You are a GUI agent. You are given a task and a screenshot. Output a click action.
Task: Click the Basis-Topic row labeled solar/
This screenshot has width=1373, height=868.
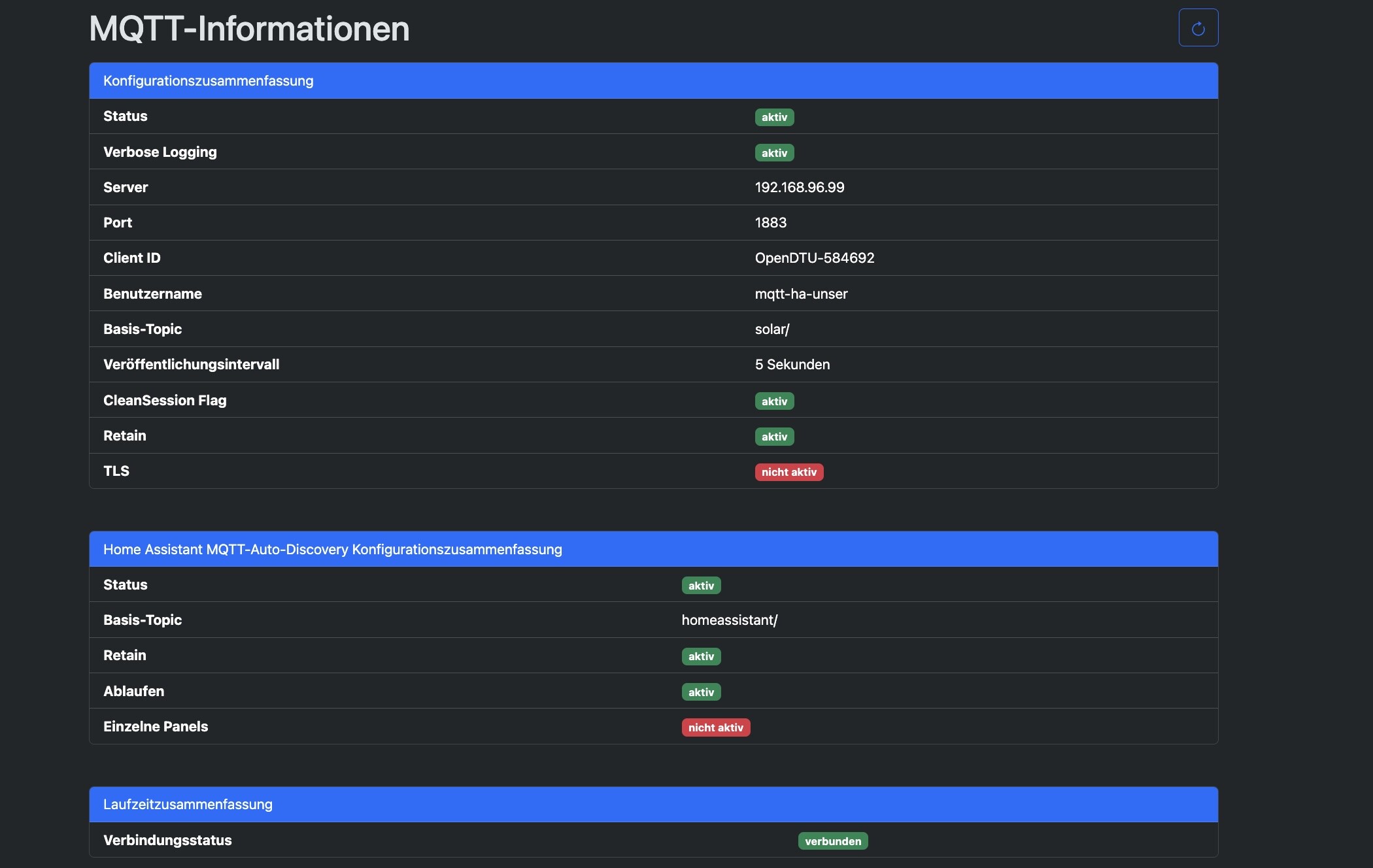[771, 329]
